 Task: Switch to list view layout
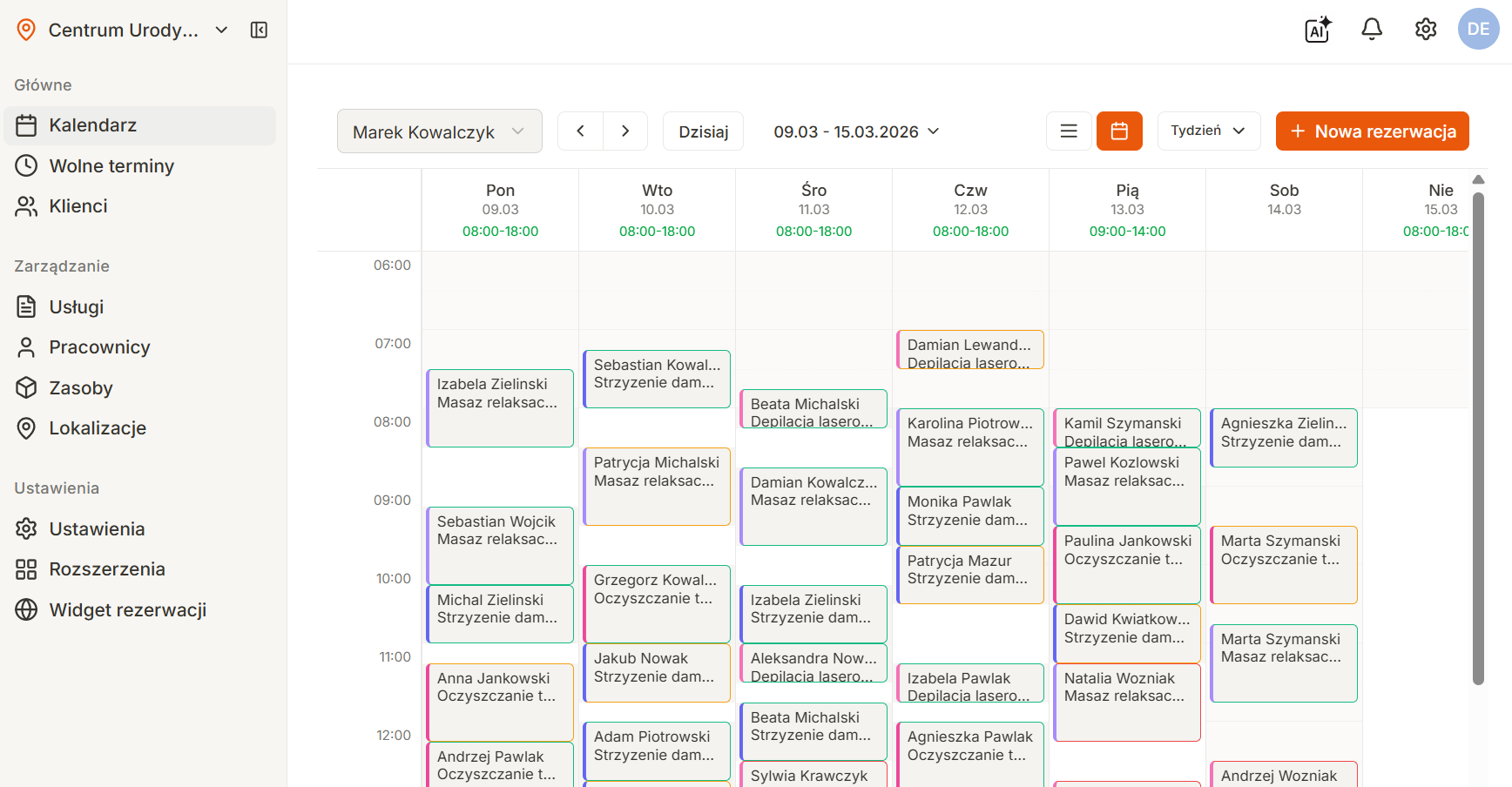point(1069,131)
